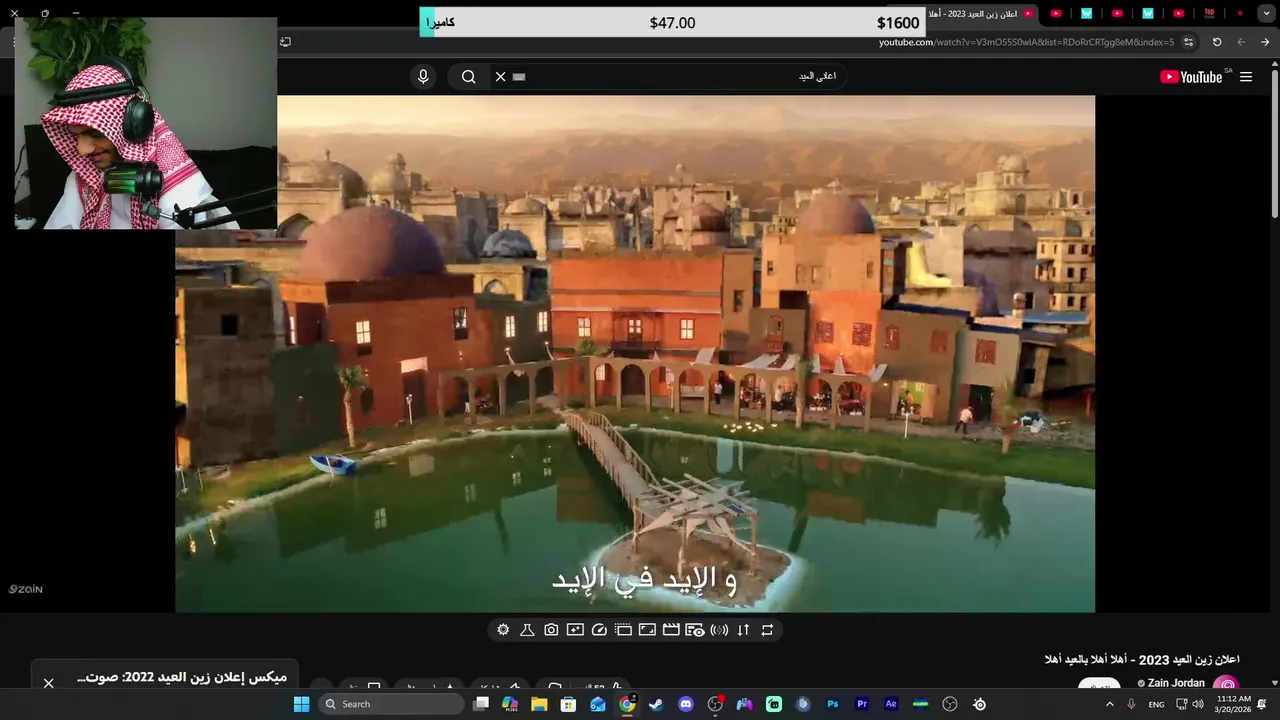This screenshot has width=1280, height=720.
Task: Click the clapperboard cinema mode icon
Action: (671, 630)
